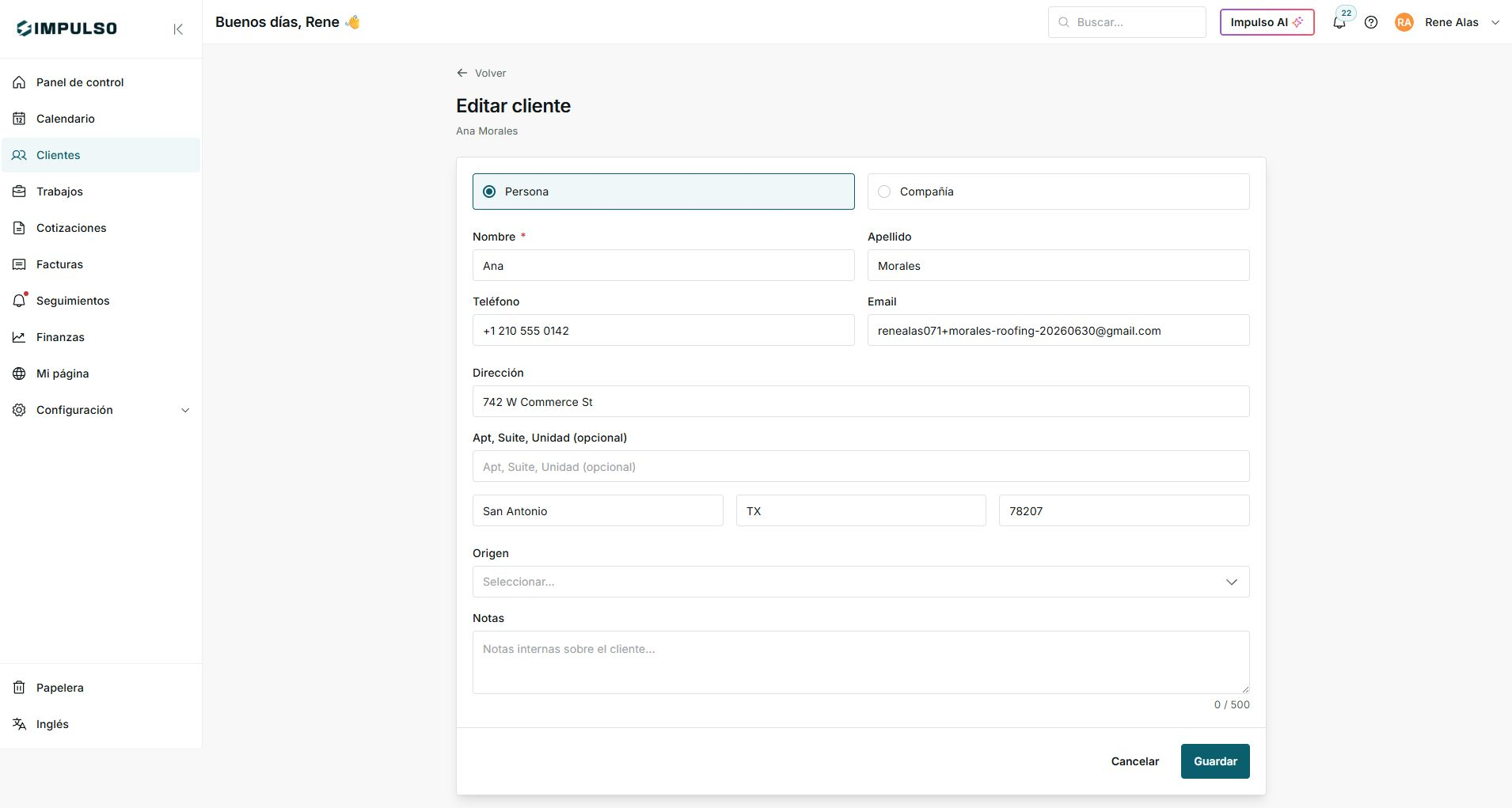Open the Origen dropdown selector
The image size is (1512, 808).
(860, 582)
